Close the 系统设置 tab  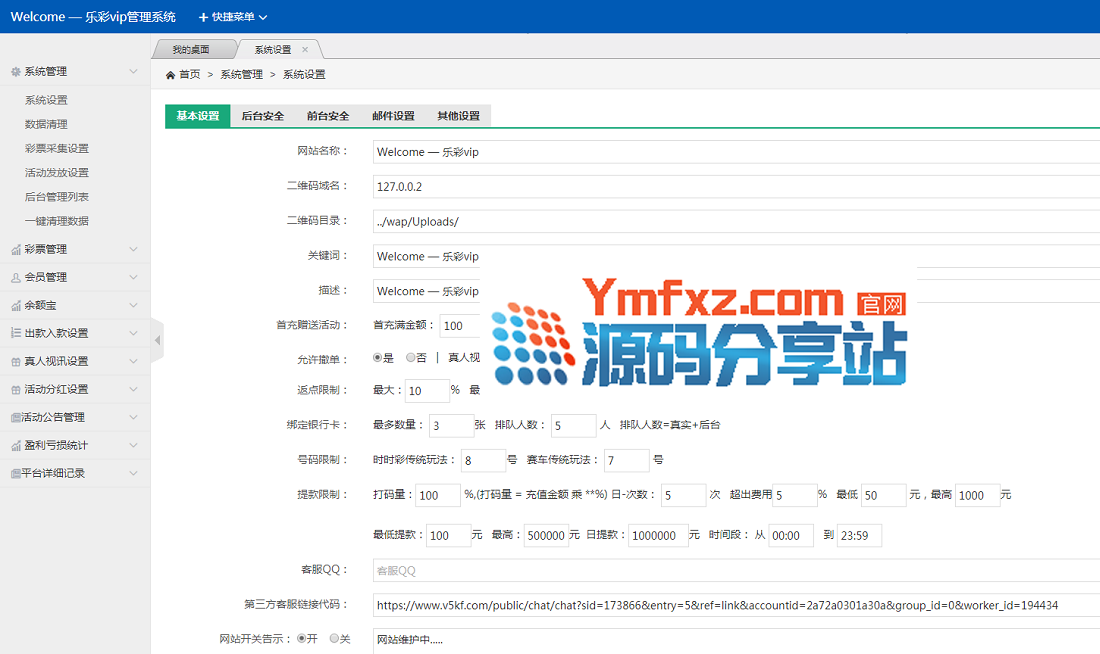(x=305, y=49)
